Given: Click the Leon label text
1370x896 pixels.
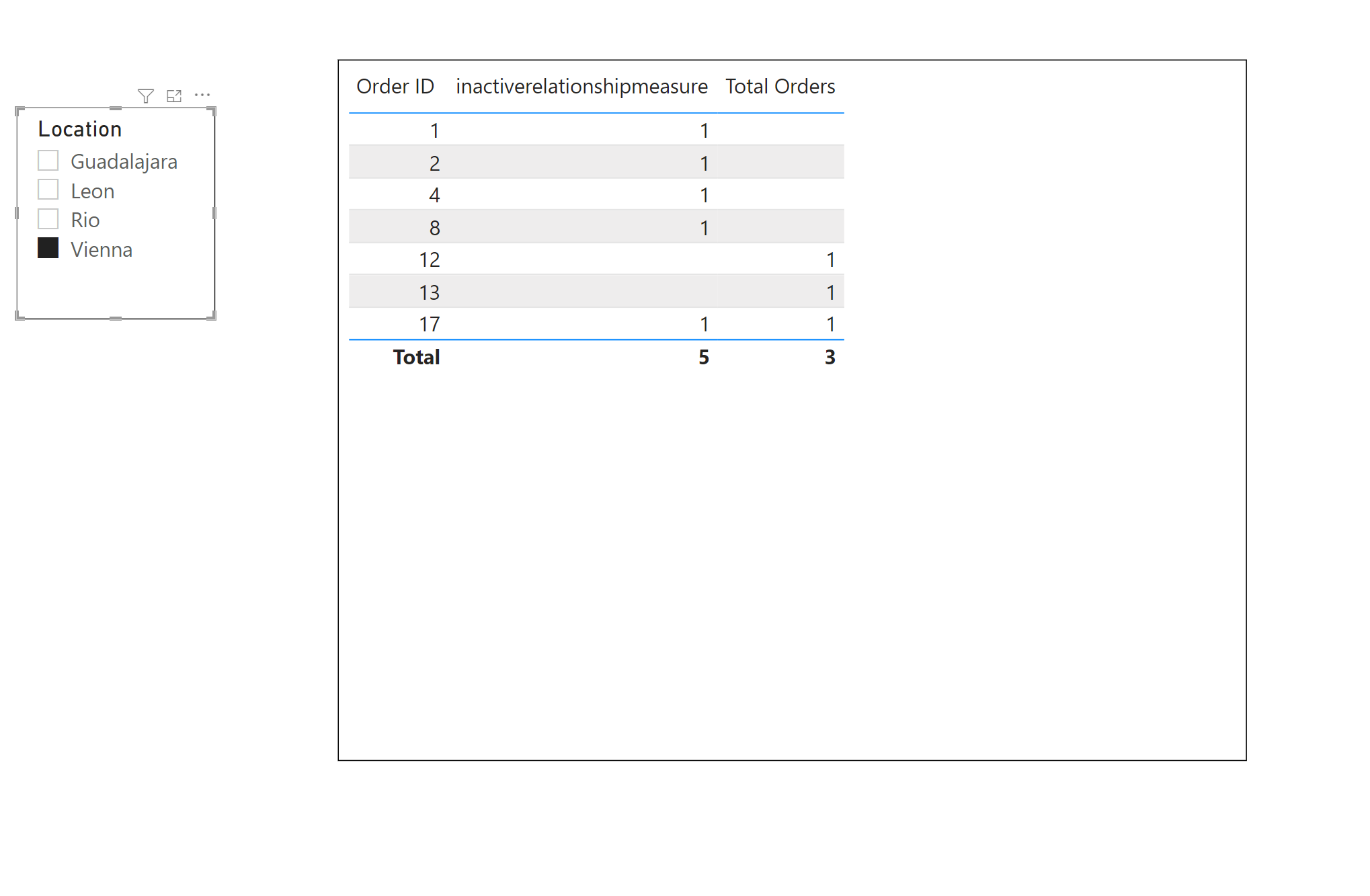Looking at the screenshot, I should point(93,192).
